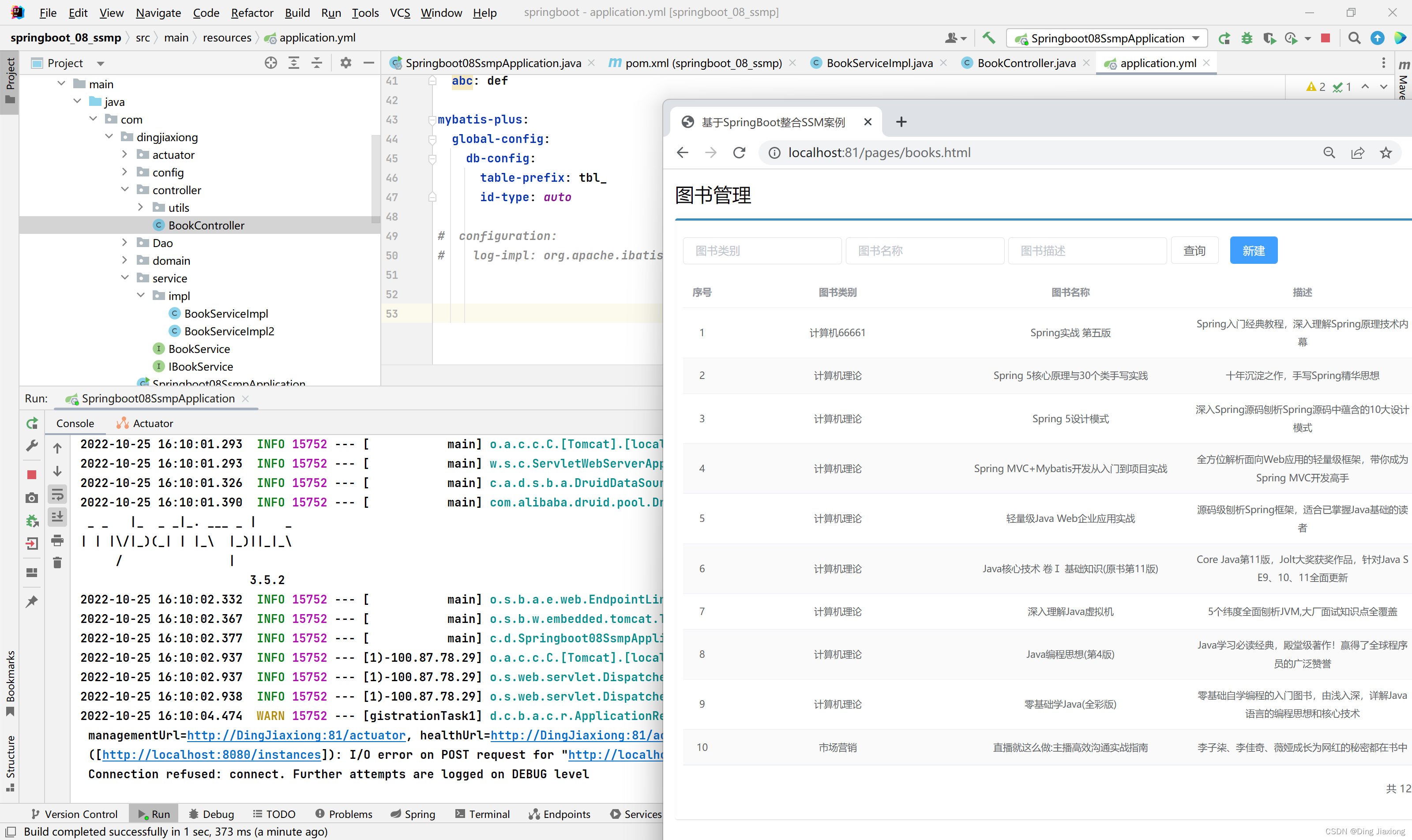Collapse the main folder
Image resolution: width=1412 pixels, height=840 pixels.
tap(61, 84)
